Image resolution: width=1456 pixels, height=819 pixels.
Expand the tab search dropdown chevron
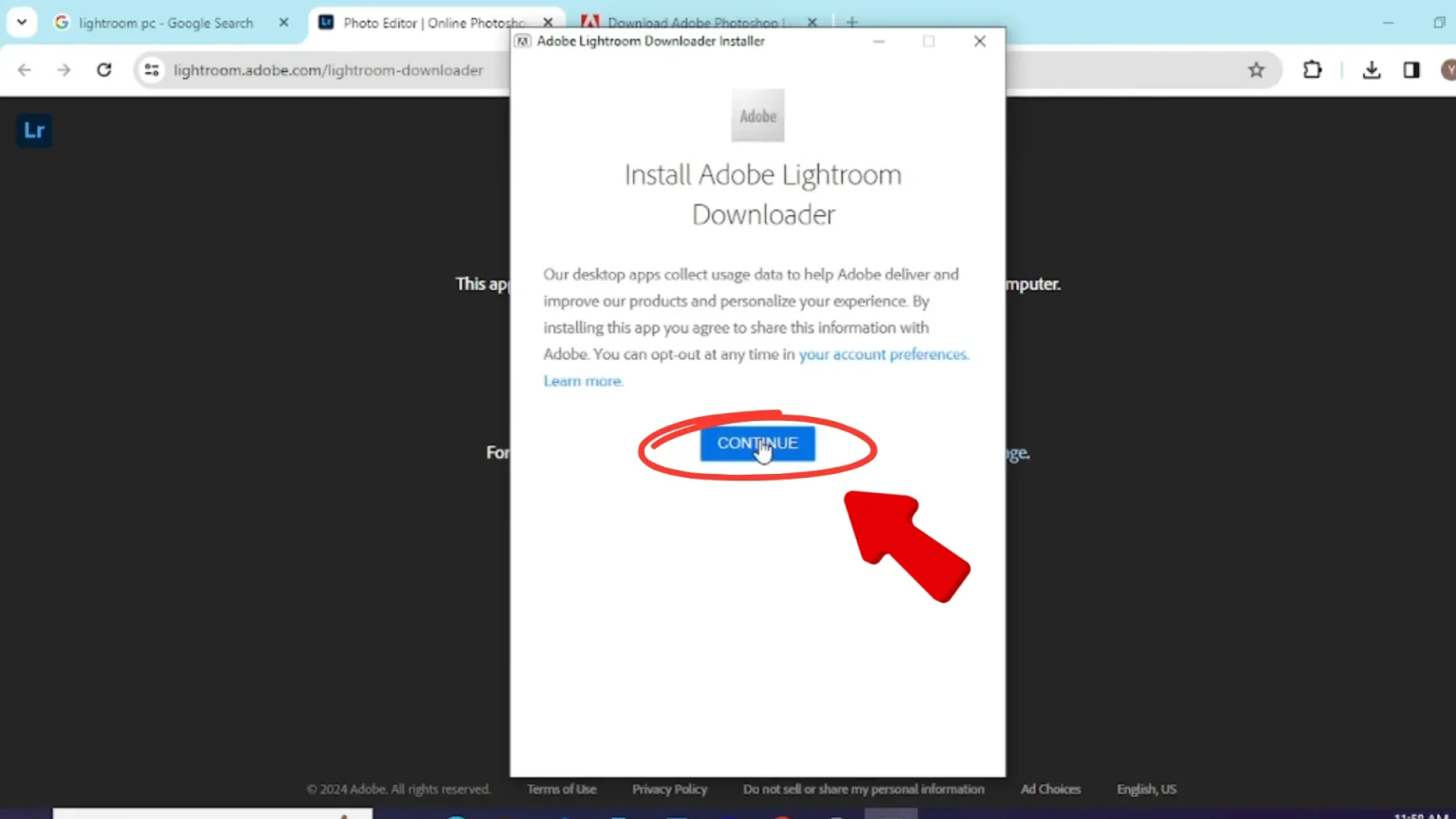tap(22, 22)
